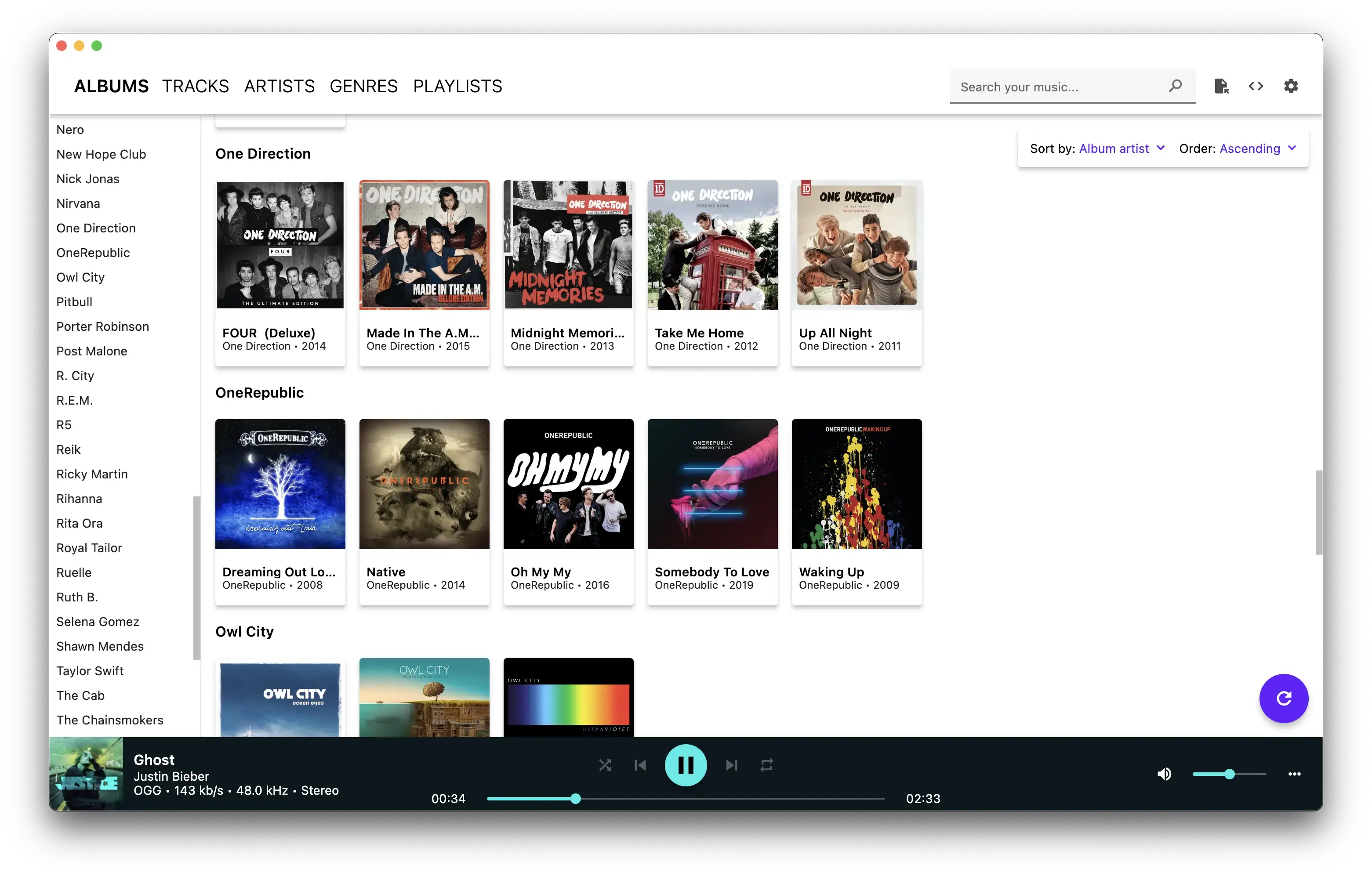Mute audio using the speaker icon
This screenshot has width=1372, height=876.
[1164, 774]
